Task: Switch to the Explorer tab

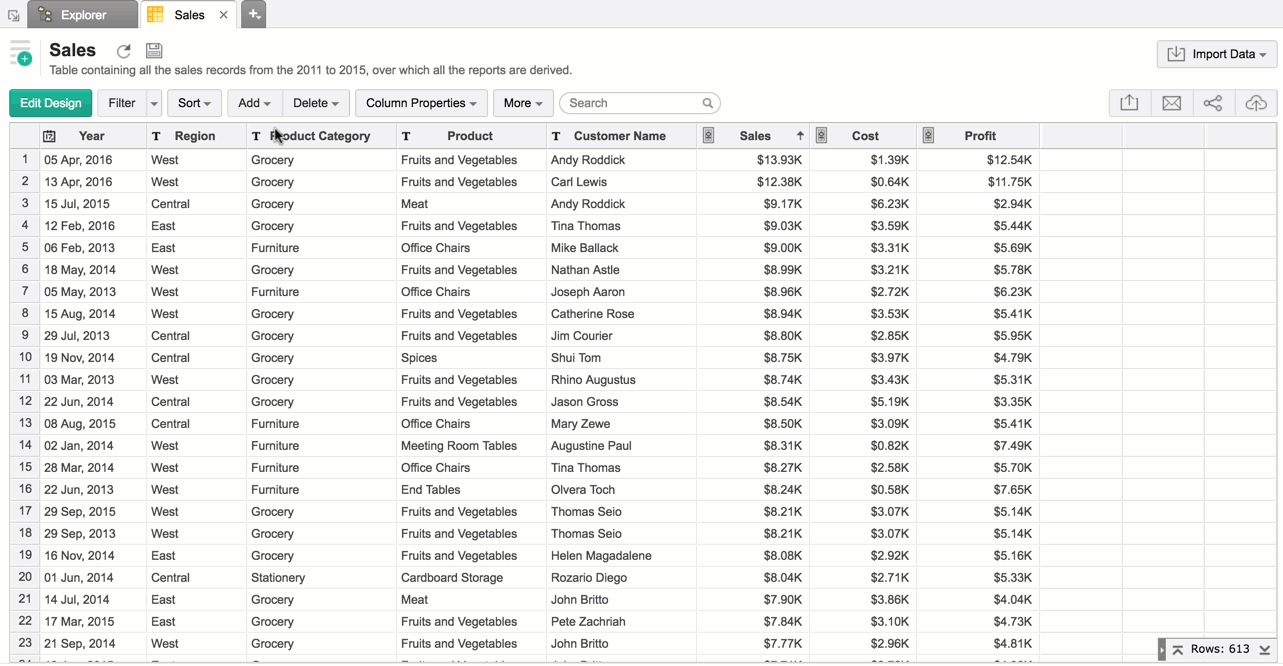Action: pos(82,15)
